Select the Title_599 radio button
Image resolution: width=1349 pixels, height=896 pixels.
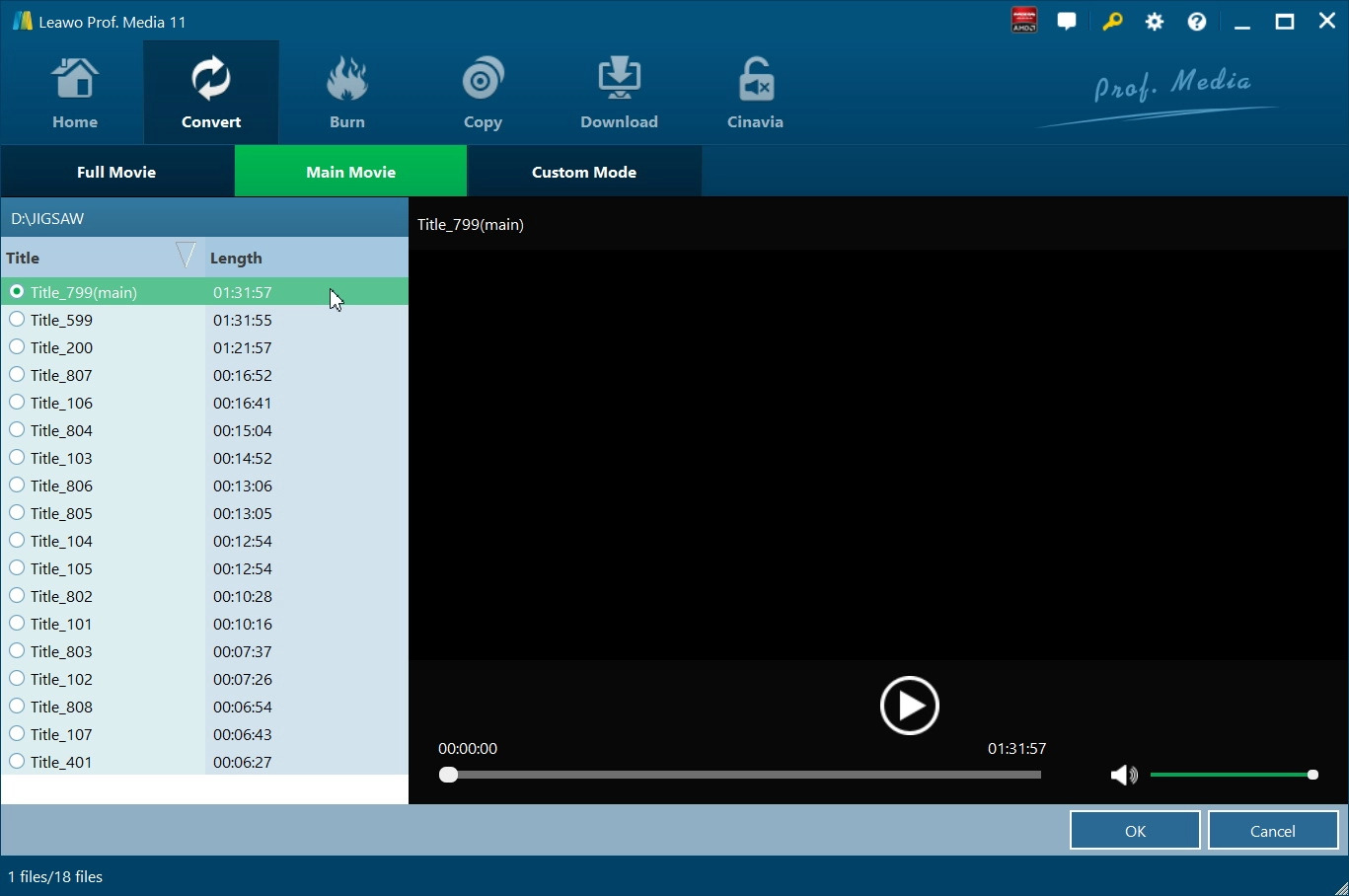[17, 319]
